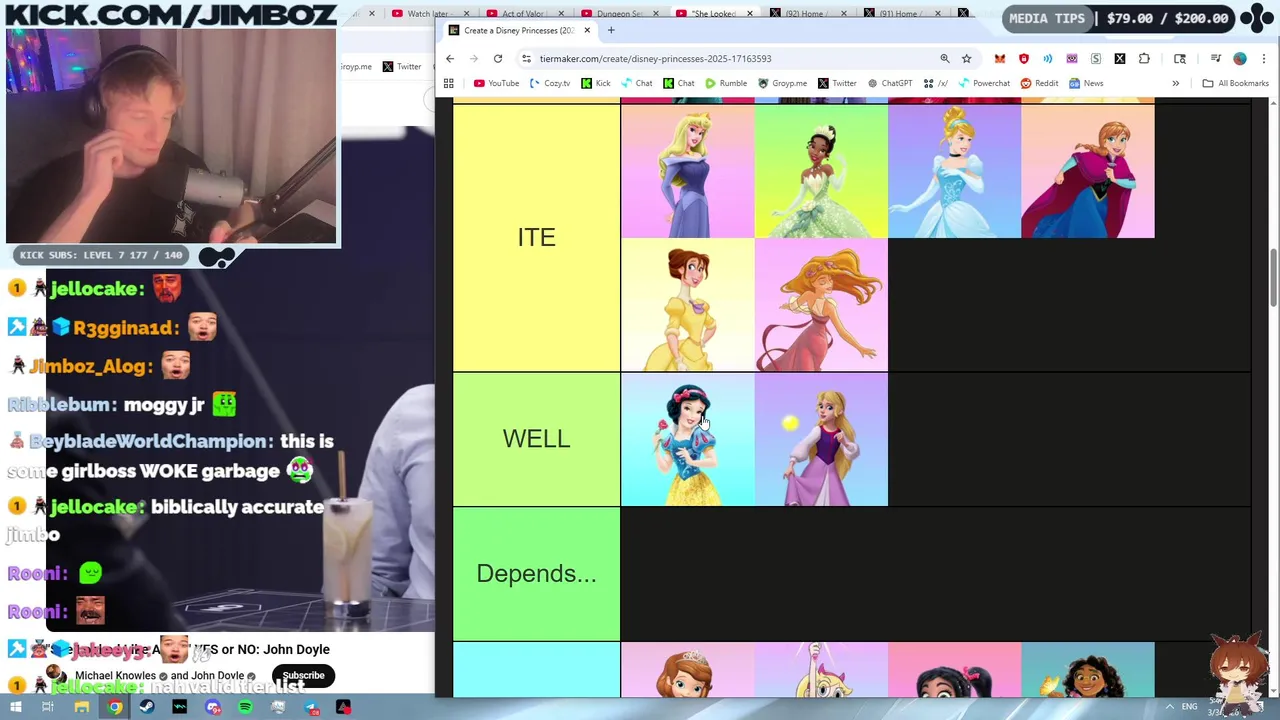
Task: Open the Rumble bookmark
Action: [725, 83]
